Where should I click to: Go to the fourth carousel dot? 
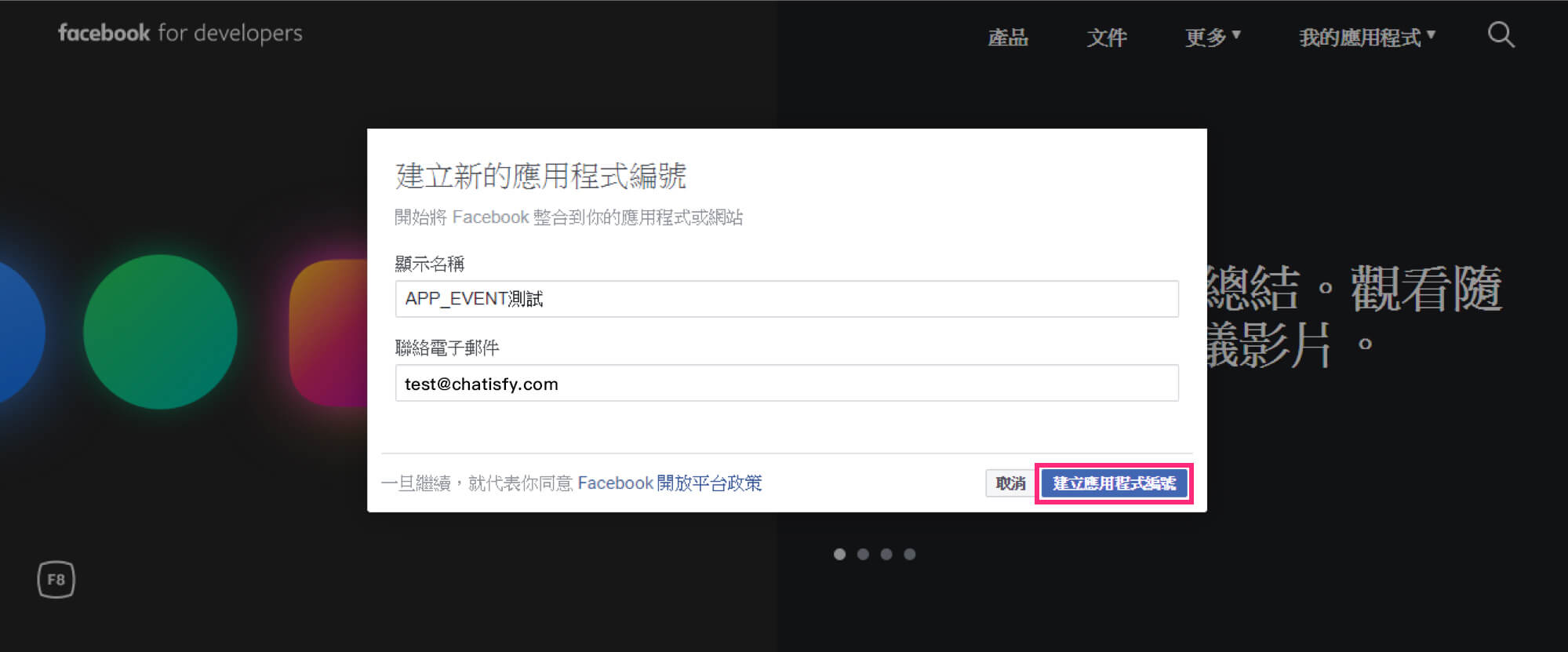(x=910, y=554)
